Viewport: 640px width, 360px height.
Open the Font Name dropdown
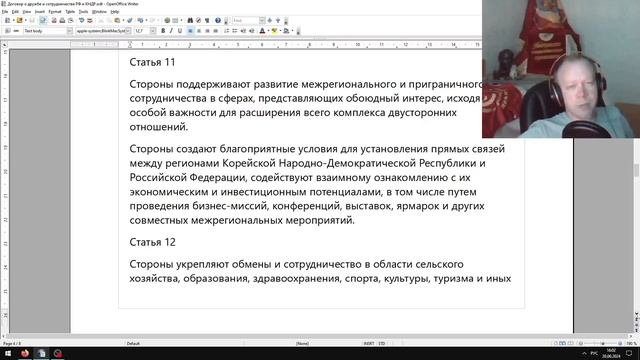(x=128, y=31)
